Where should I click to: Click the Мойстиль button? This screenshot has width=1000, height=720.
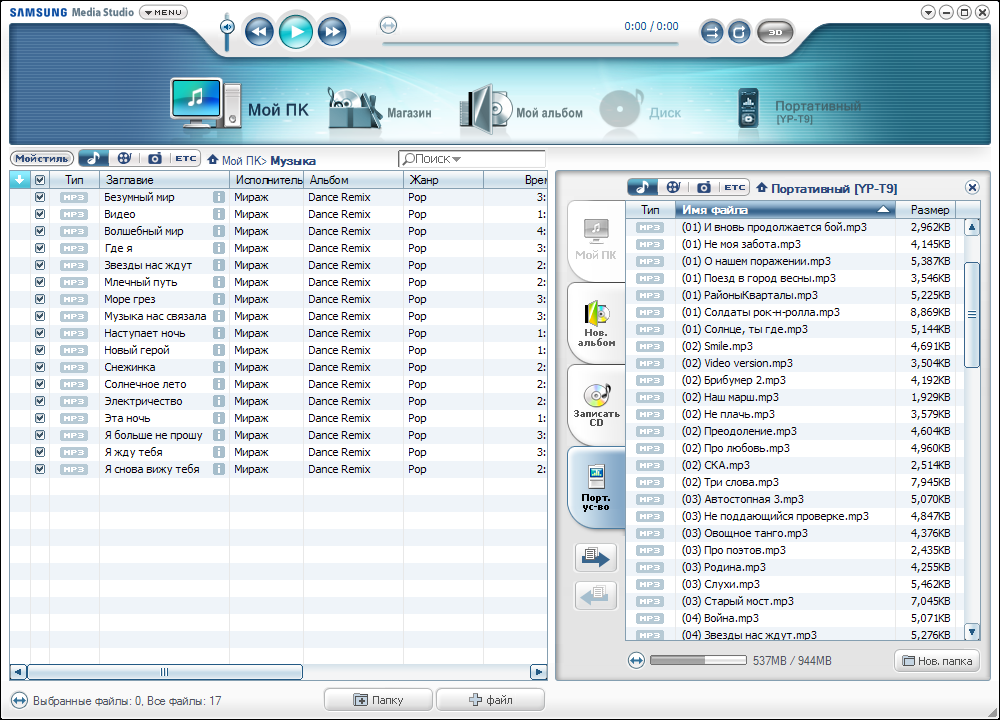(x=42, y=158)
